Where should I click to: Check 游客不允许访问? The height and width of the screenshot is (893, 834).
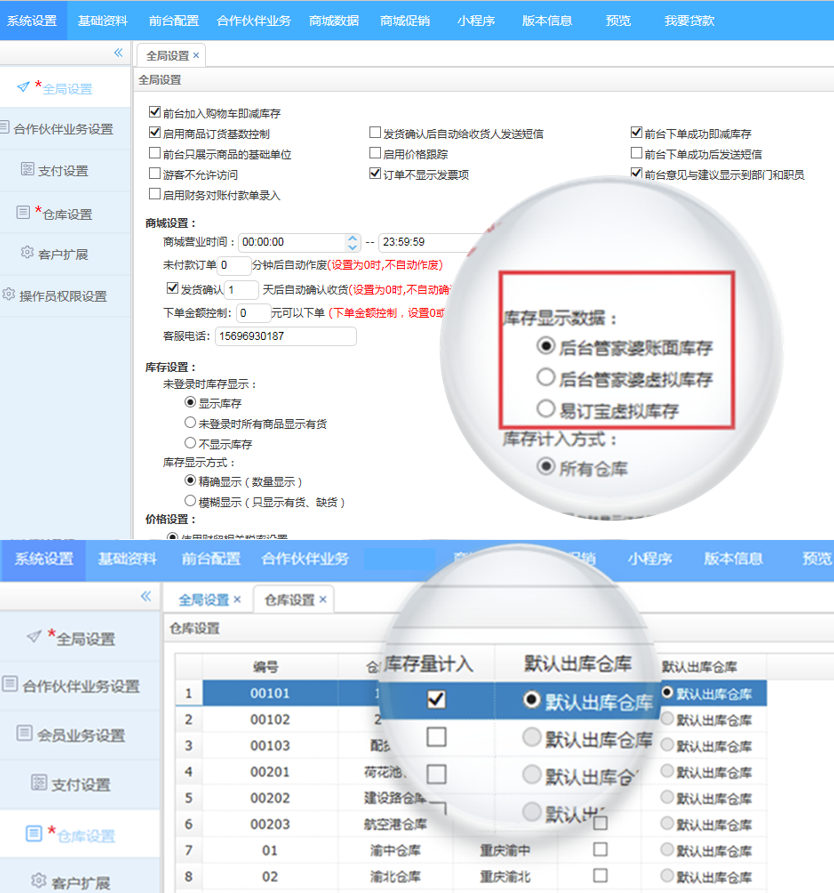click(x=154, y=174)
